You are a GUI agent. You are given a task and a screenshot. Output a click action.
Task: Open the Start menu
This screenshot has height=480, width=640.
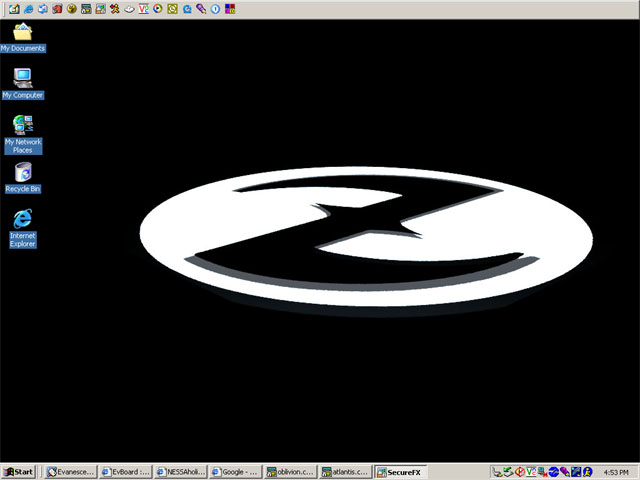pyautogui.click(x=18, y=472)
